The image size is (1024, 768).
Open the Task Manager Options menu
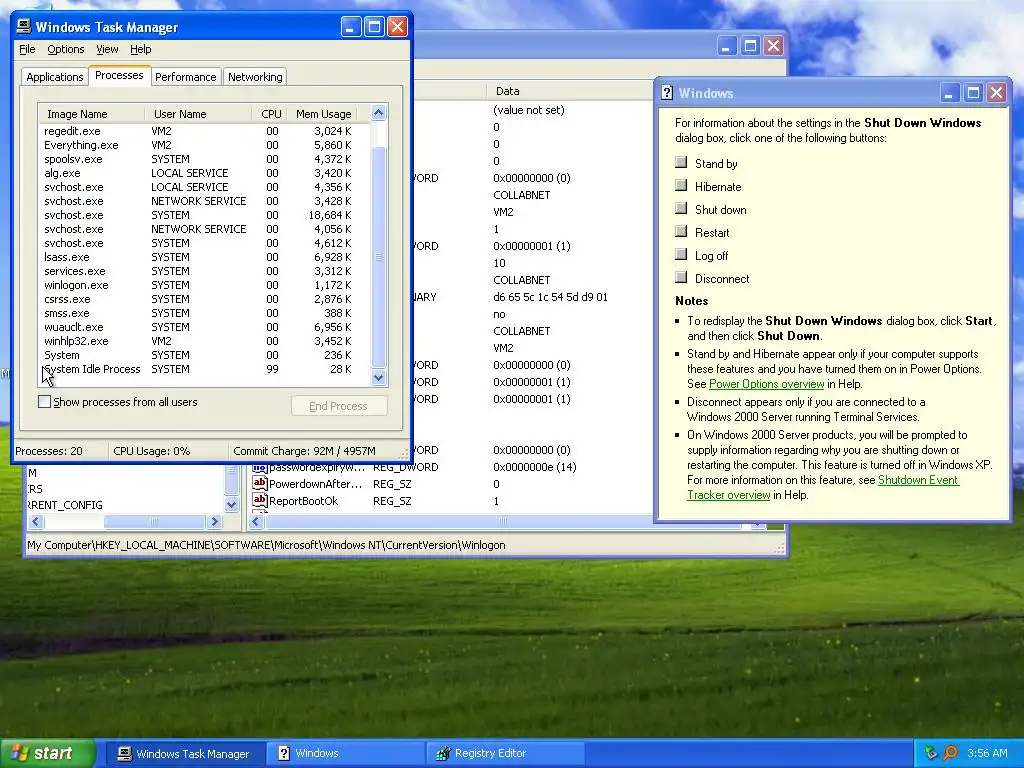65,49
